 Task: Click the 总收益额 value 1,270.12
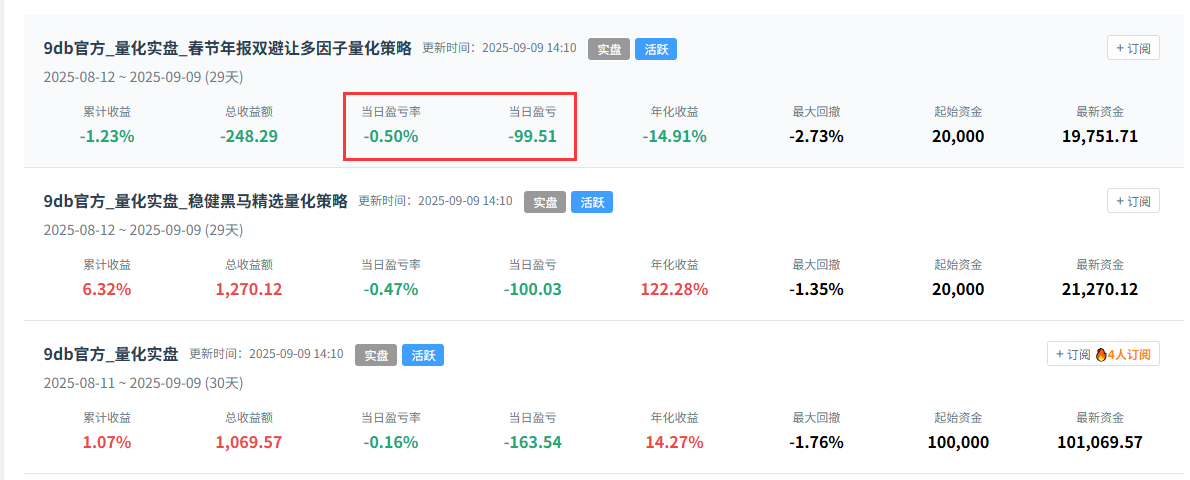[249, 289]
